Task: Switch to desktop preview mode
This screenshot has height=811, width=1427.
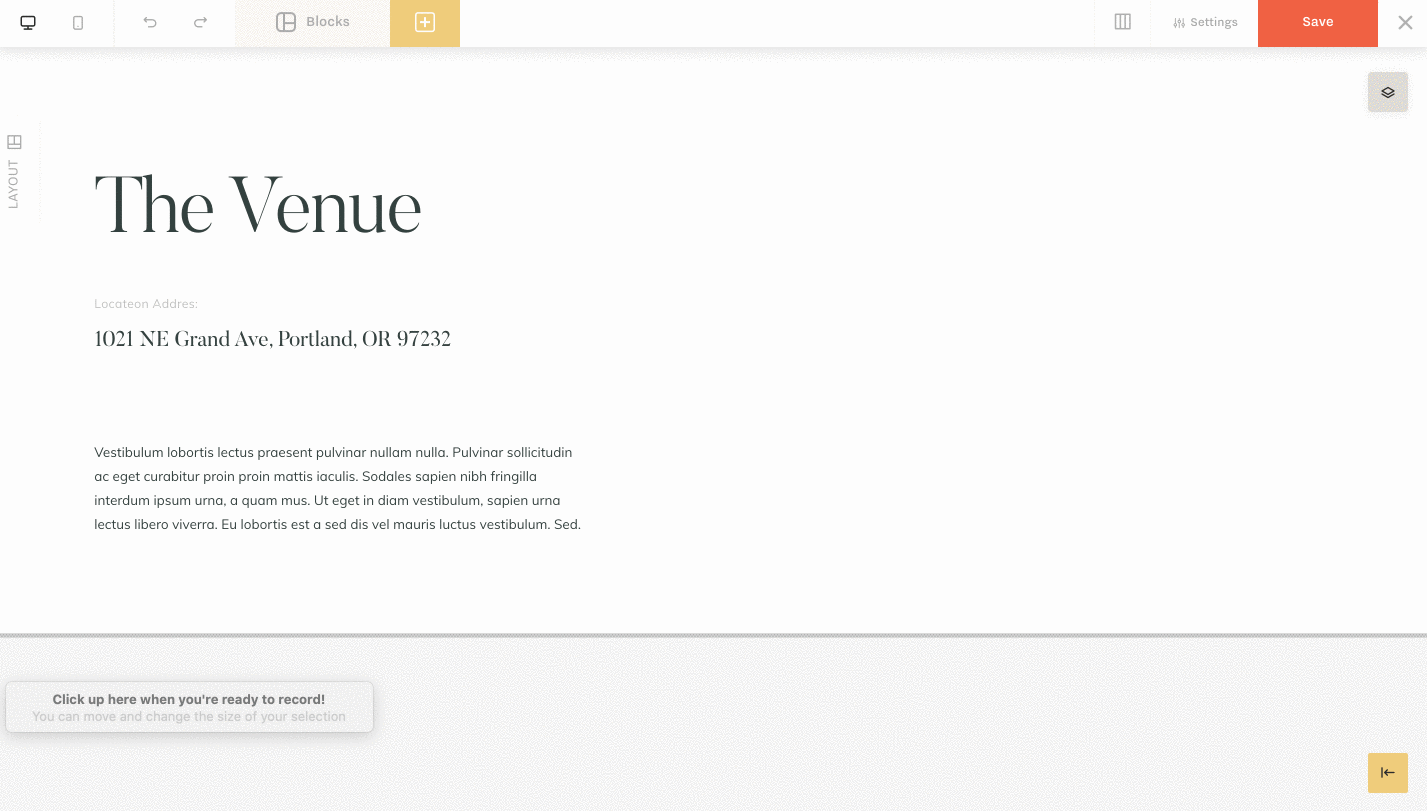Action: click(28, 22)
